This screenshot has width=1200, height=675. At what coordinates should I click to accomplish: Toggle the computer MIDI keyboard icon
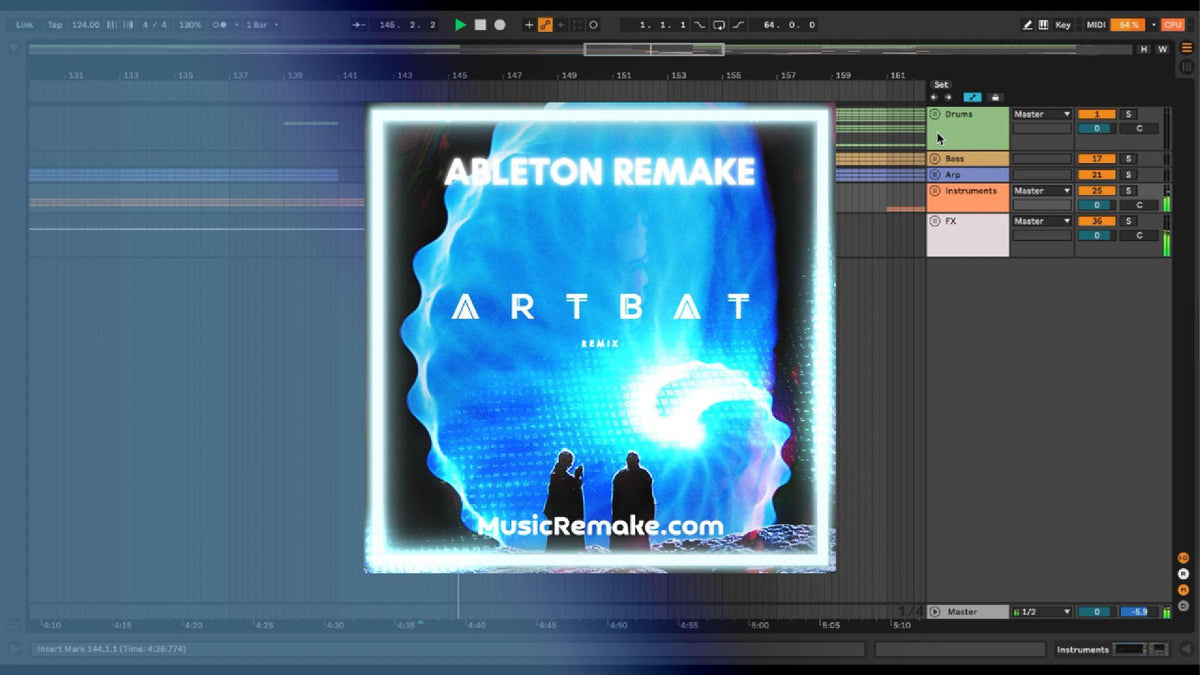coord(1044,25)
